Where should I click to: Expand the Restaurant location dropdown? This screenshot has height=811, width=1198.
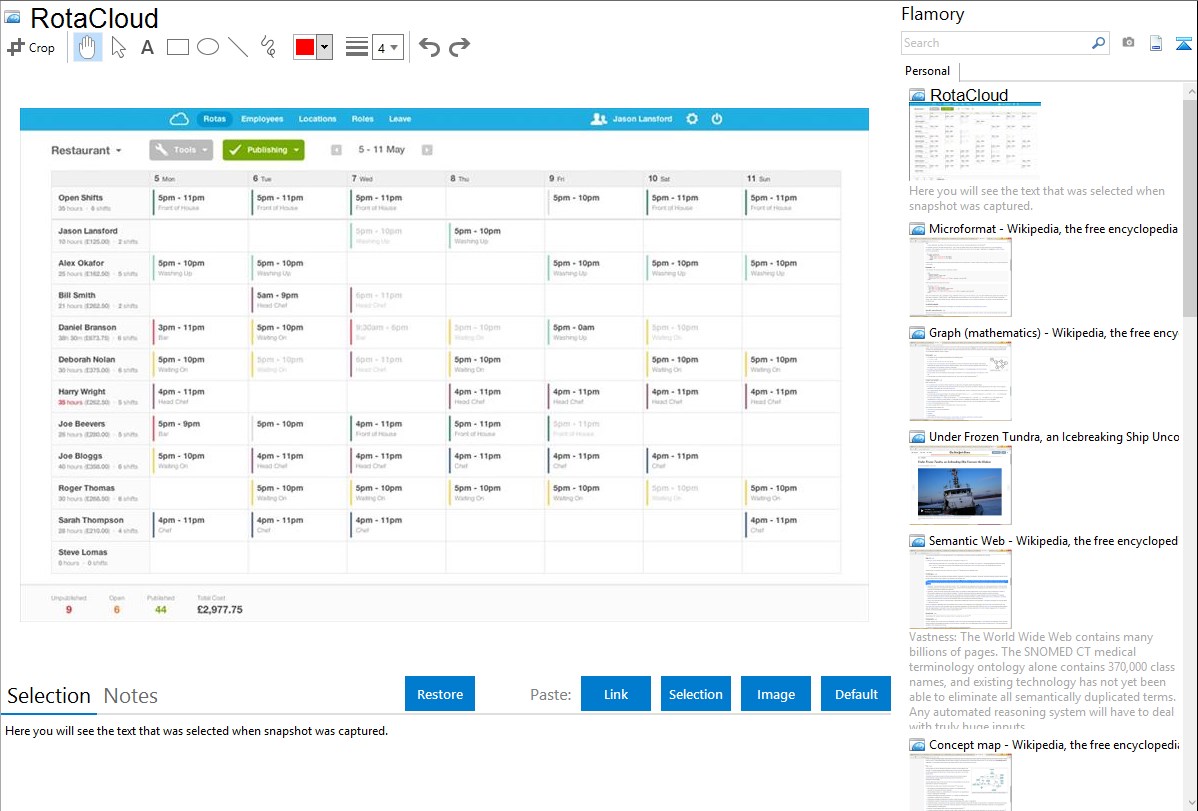86,151
